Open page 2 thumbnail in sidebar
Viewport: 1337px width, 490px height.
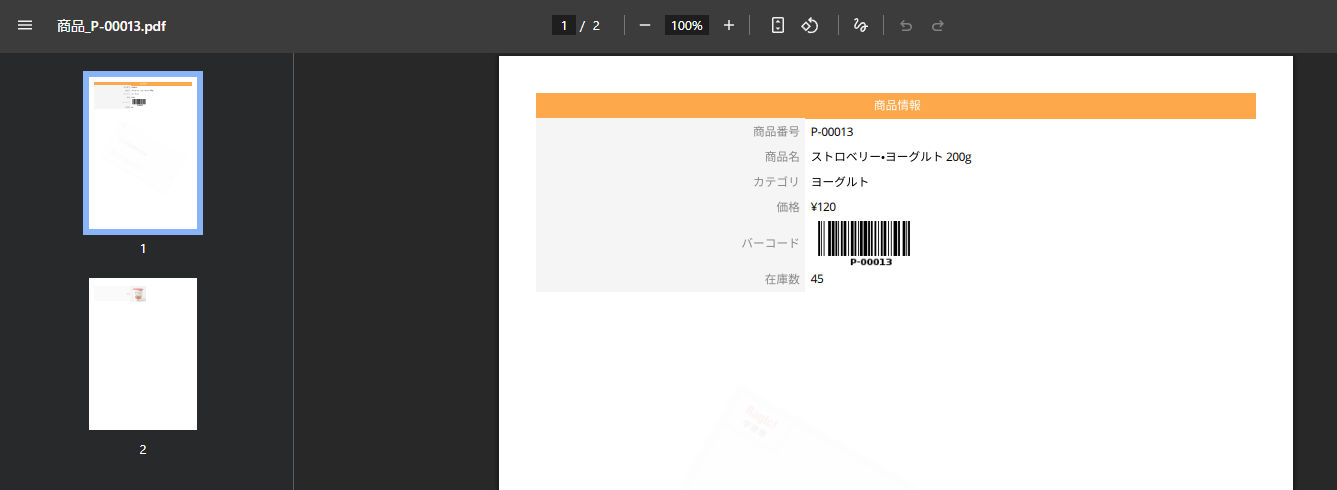coord(143,354)
